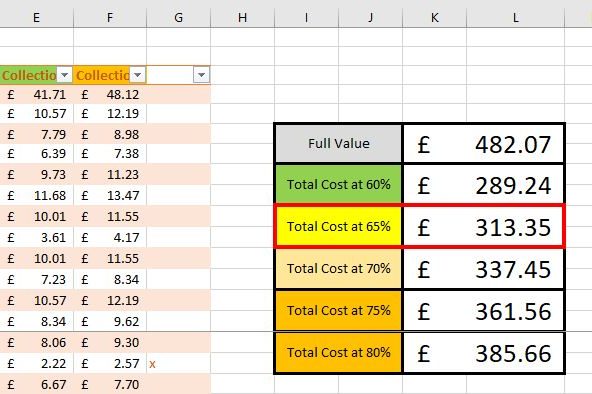Select the cell containing the x mark
The height and width of the screenshot is (394, 592).
point(179,363)
